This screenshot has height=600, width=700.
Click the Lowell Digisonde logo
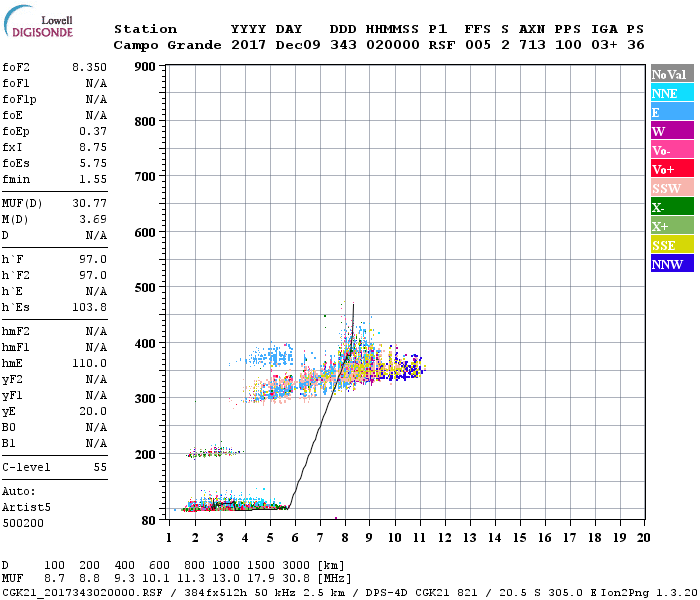tap(38, 21)
